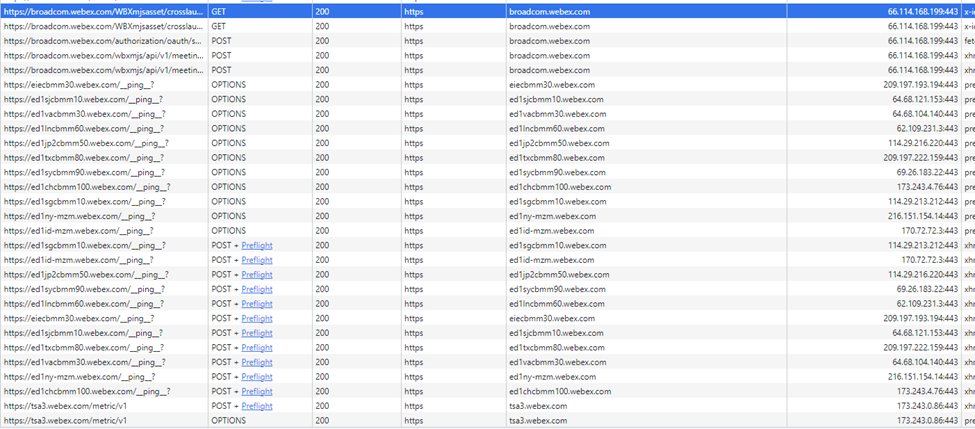Image resolution: width=975 pixels, height=429 pixels.
Task: Click URL https://ed1txcbmm80.webex.com/__ping__? in OPTIONS row
Action: 84,158
